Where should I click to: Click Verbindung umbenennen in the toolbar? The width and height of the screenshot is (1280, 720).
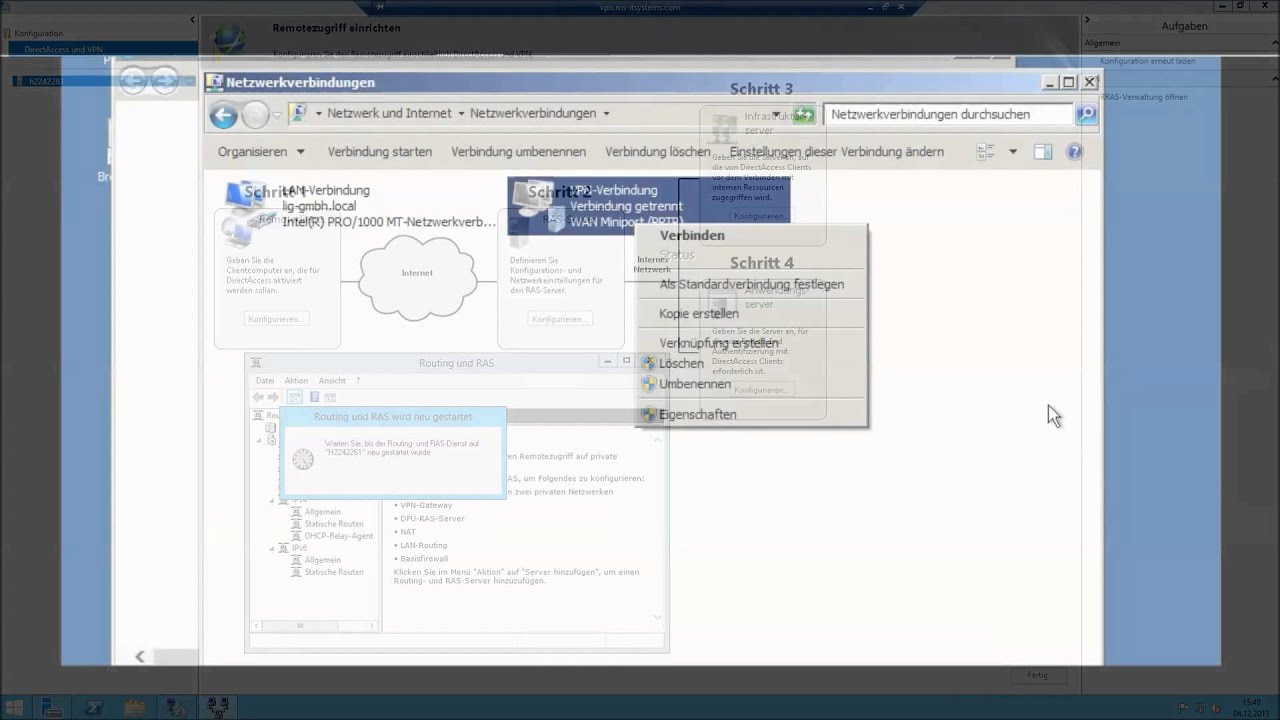pos(518,152)
